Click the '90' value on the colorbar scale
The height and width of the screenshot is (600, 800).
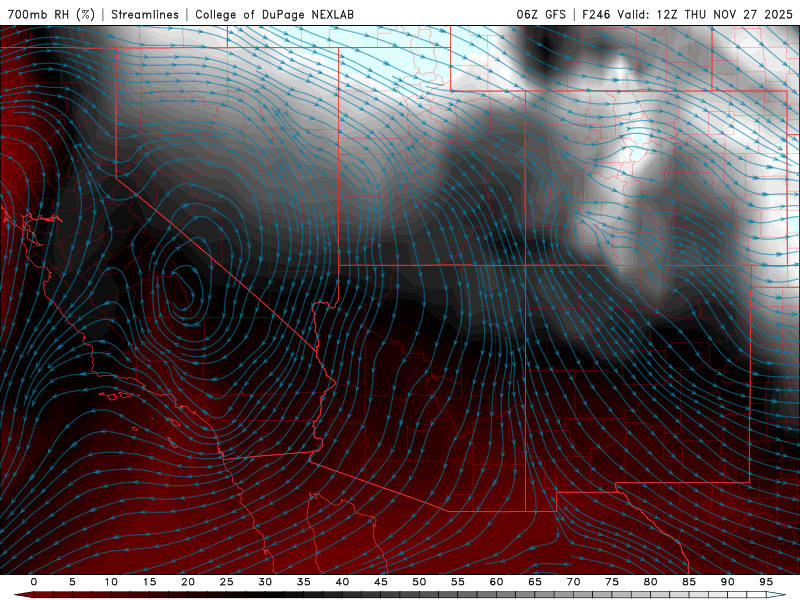(x=727, y=582)
